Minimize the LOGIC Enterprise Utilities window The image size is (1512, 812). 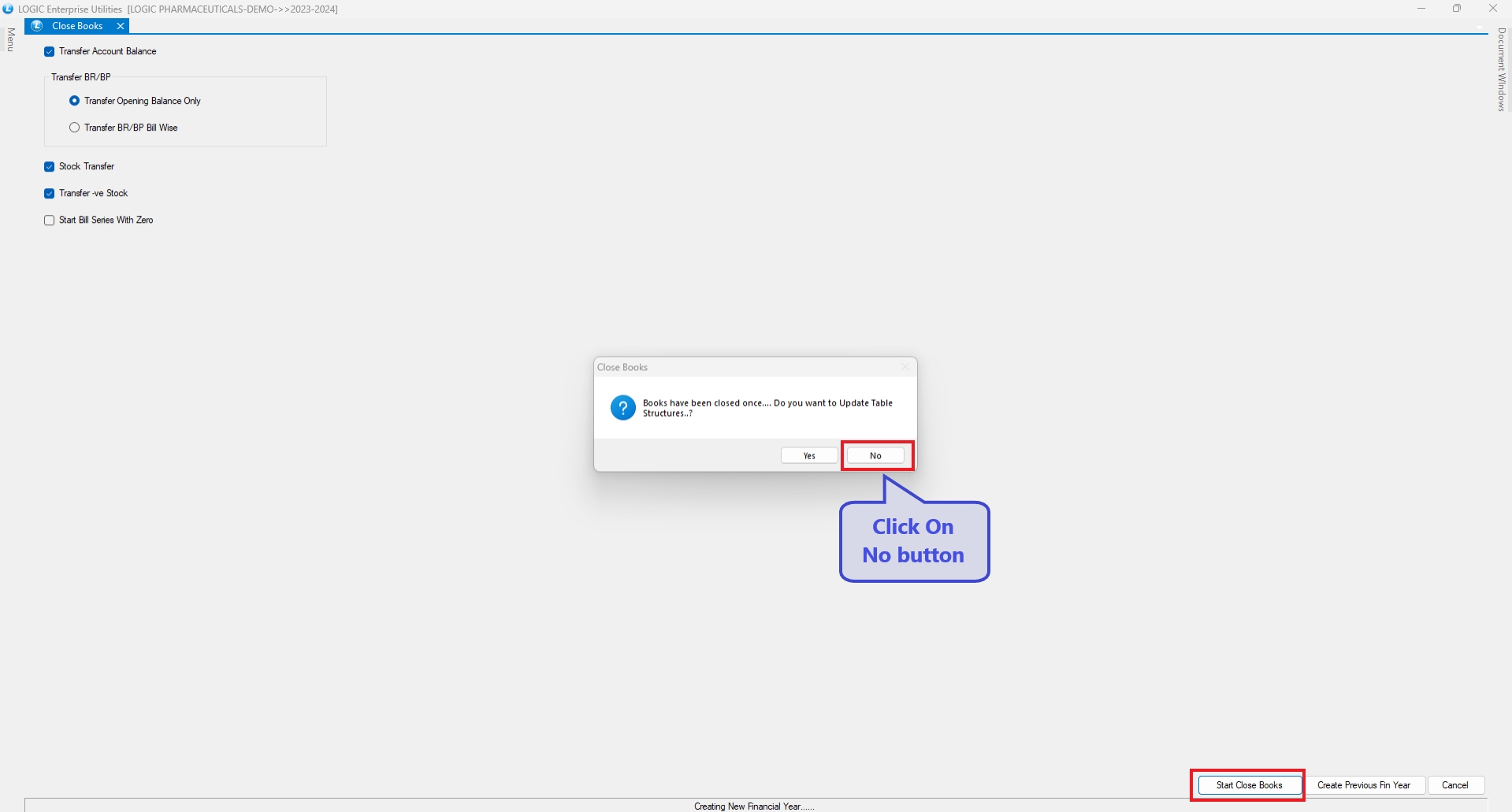tap(1421, 9)
